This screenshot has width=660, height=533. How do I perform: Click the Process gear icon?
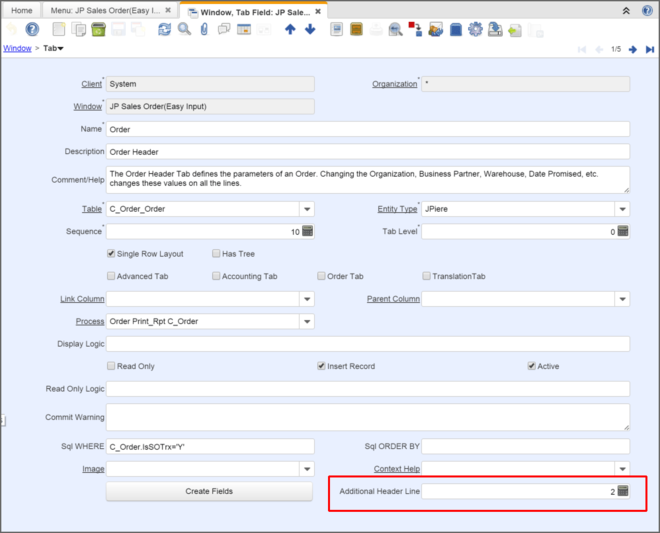coord(475,29)
